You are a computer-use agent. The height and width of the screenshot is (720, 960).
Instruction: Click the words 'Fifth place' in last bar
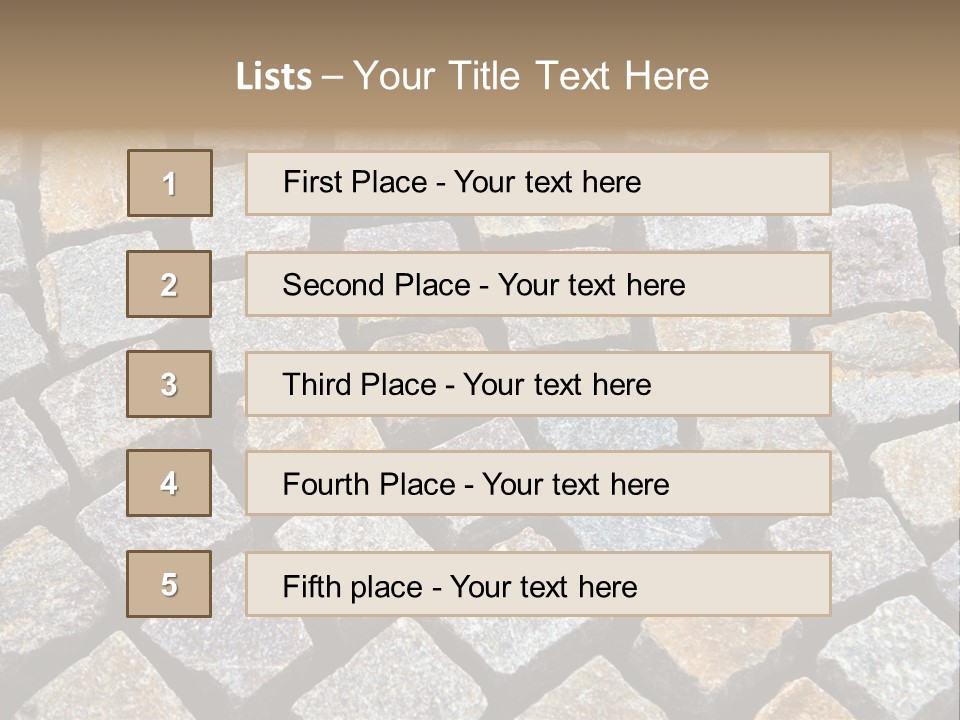click(353, 587)
